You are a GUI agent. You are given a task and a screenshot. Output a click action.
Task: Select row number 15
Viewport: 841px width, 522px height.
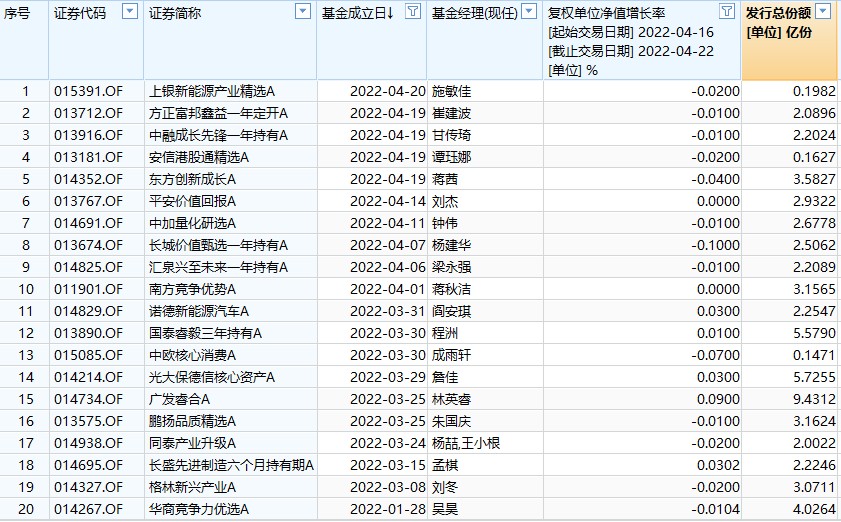(x=26, y=399)
